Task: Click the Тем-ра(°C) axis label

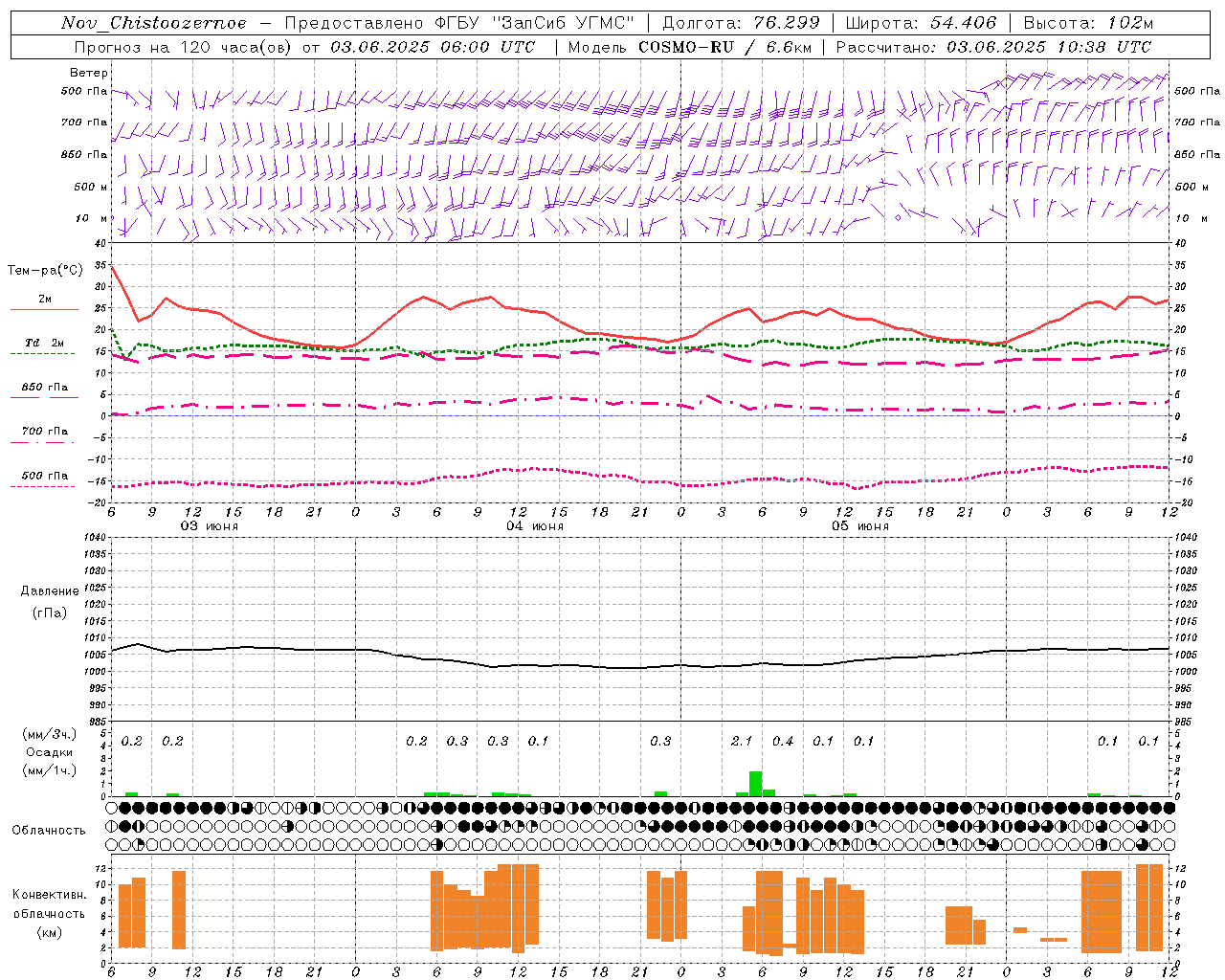Action: 45,271
